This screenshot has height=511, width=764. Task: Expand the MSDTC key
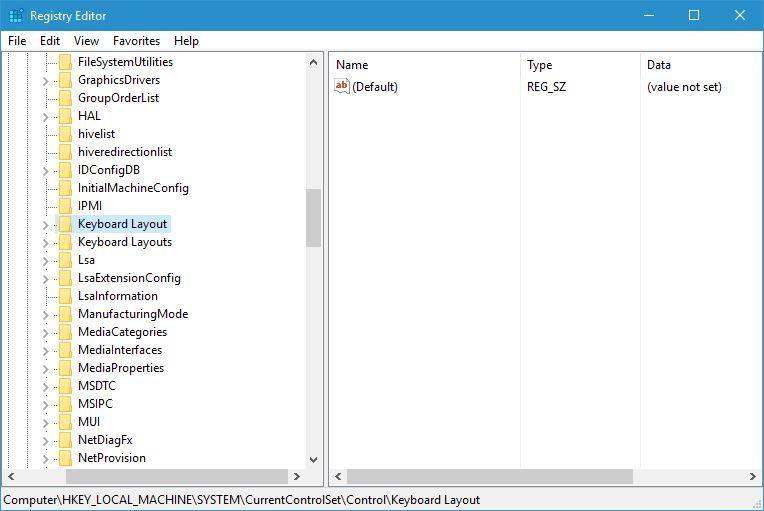(45, 387)
